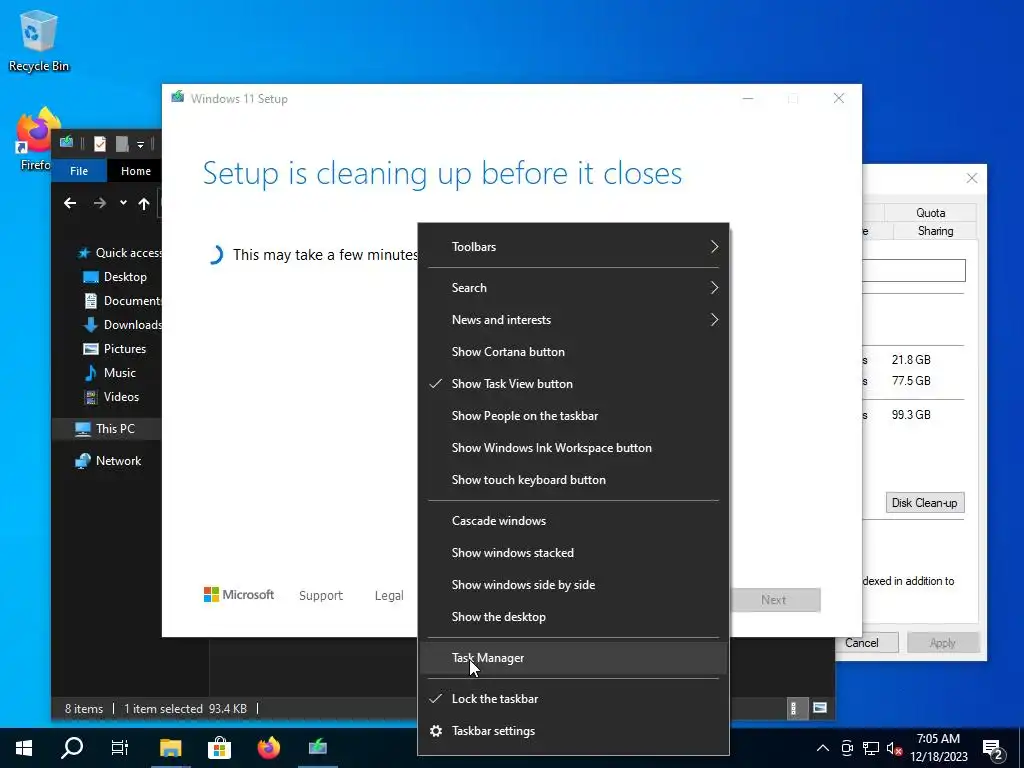
Task: Expand the Toolbars submenu
Action: [573, 247]
